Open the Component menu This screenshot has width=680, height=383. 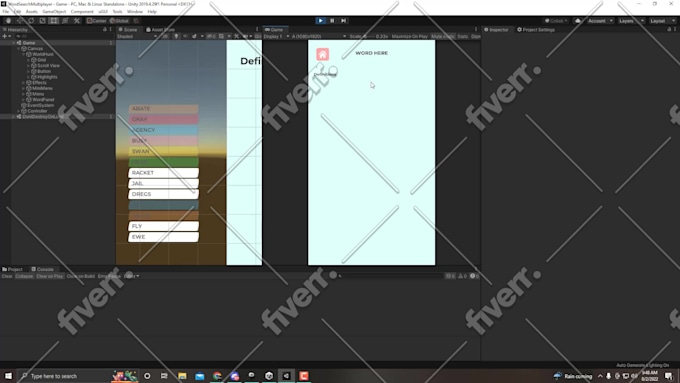pyautogui.click(x=82, y=12)
